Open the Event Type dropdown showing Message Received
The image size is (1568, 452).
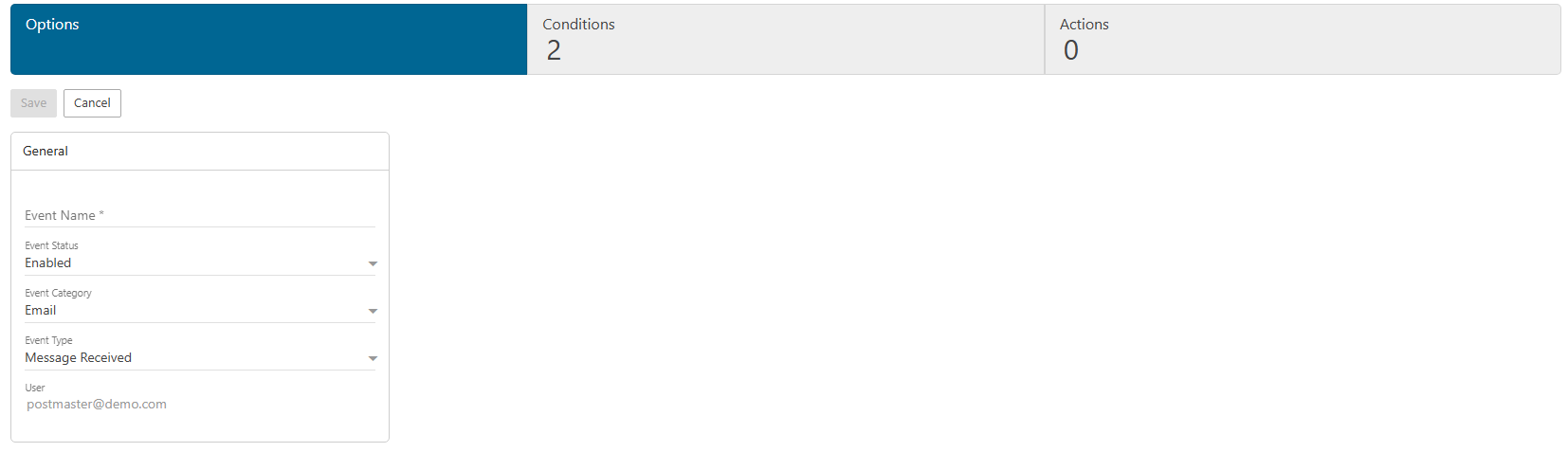click(190, 358)
